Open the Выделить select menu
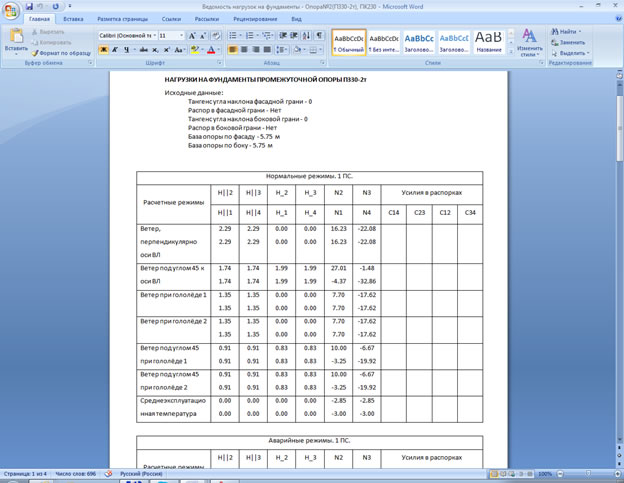Image resolution: width=624 pixels, height=483 pixels. coord(570,53)
